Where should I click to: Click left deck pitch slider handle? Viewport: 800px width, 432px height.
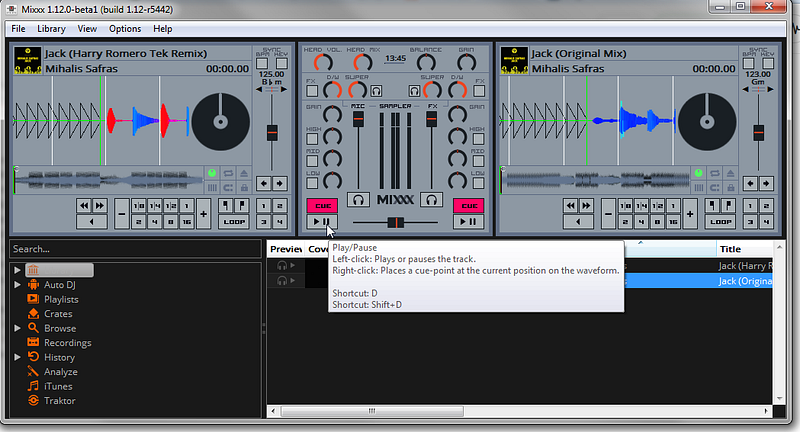272,133
